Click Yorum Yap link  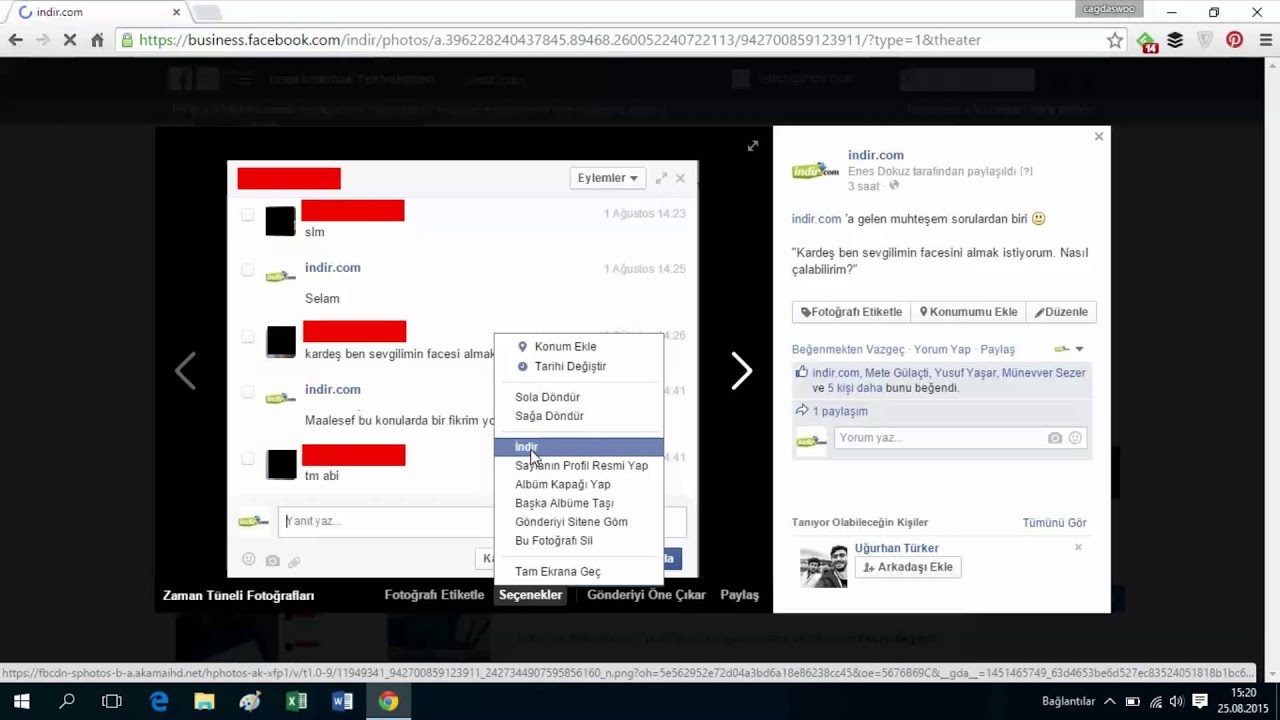point(942,350)
